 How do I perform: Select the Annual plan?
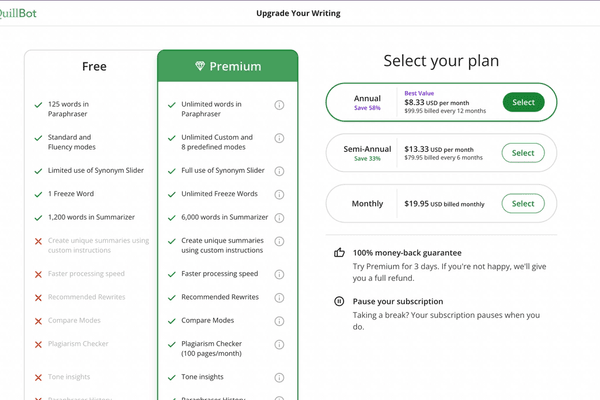coord(523,102)
